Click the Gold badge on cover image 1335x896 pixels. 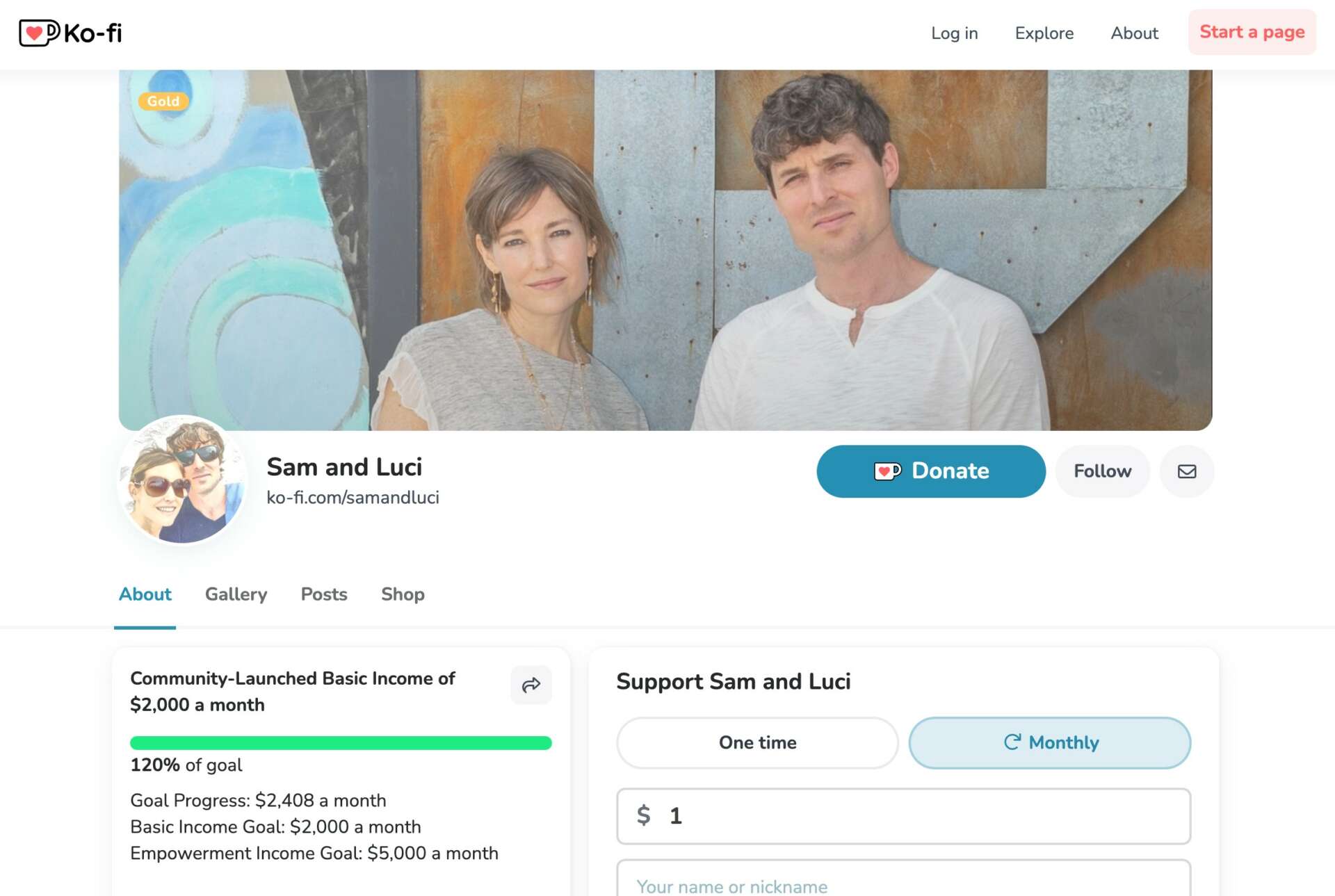click(x=163, y=101)
